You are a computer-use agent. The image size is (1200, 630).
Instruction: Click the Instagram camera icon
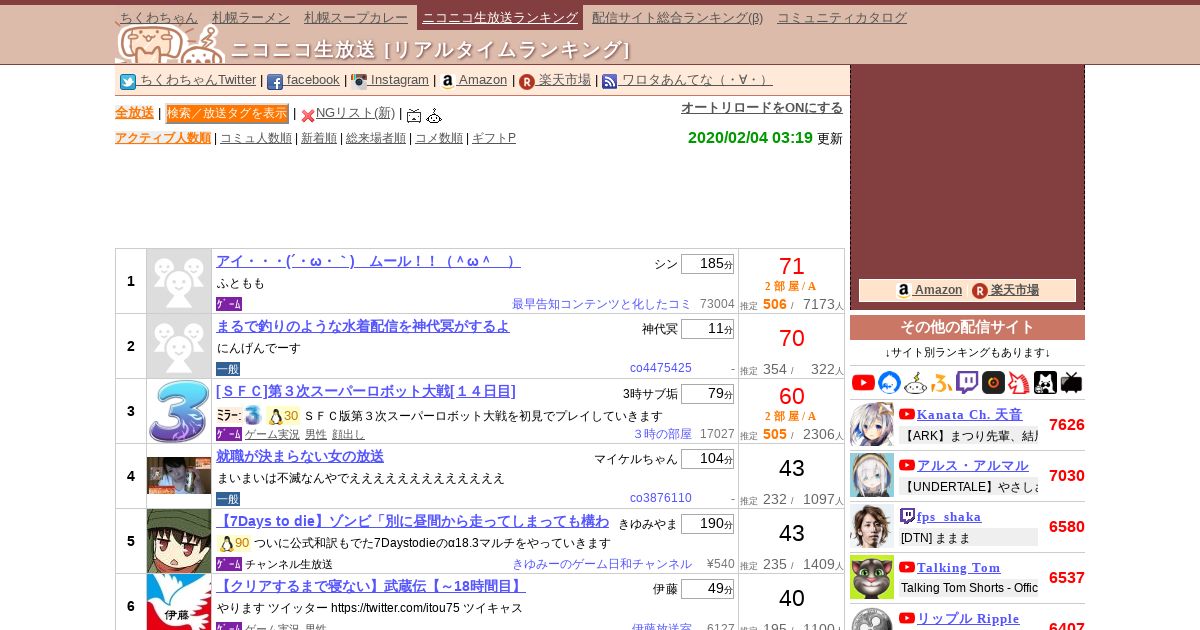point(359,82)
